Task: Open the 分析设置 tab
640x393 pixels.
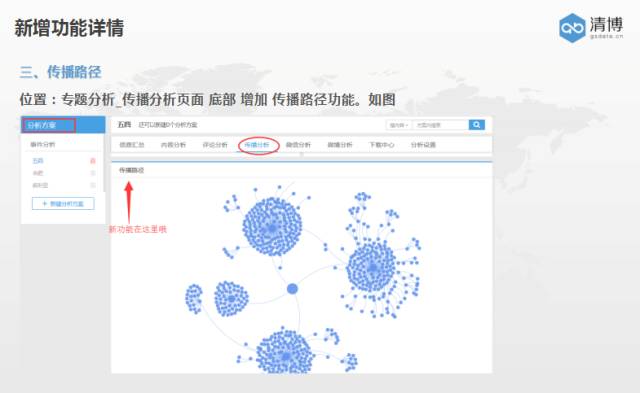Action: (423, 145)
